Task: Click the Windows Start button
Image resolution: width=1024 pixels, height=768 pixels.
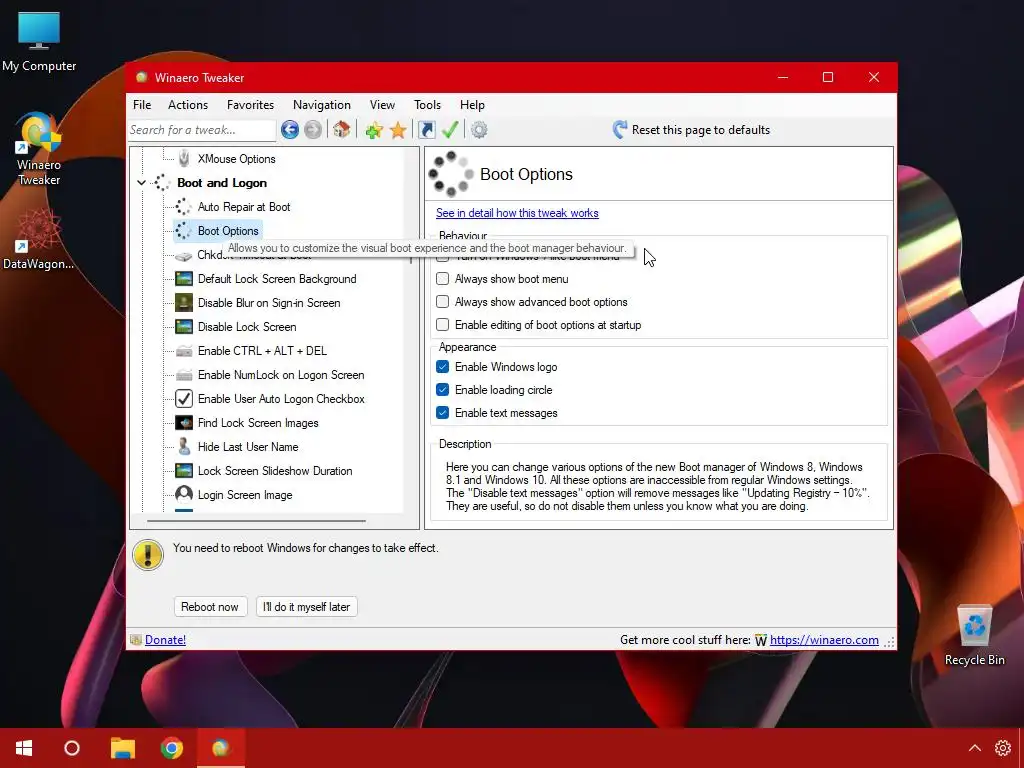Action: point(24,748)
